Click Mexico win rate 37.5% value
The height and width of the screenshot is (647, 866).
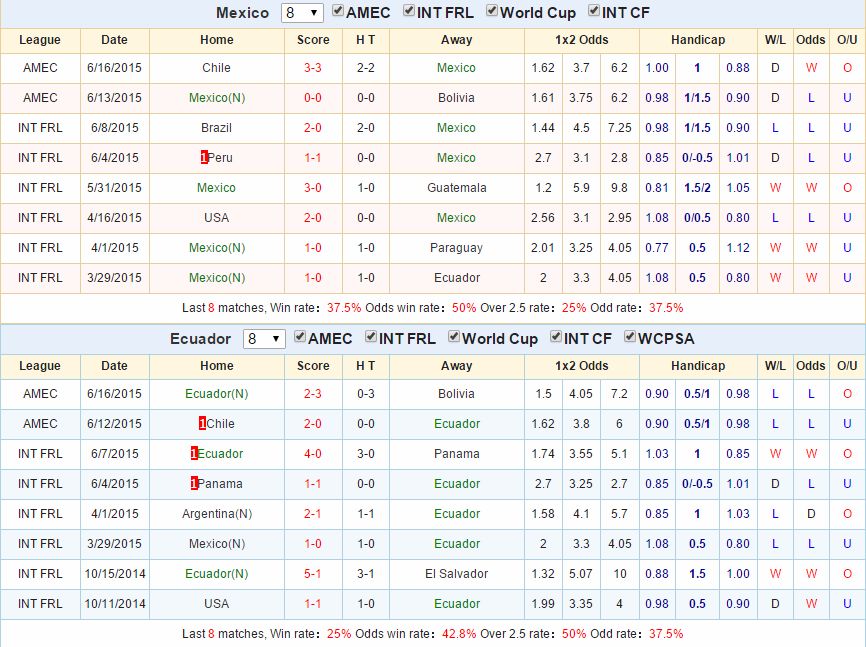click(344, 308)
